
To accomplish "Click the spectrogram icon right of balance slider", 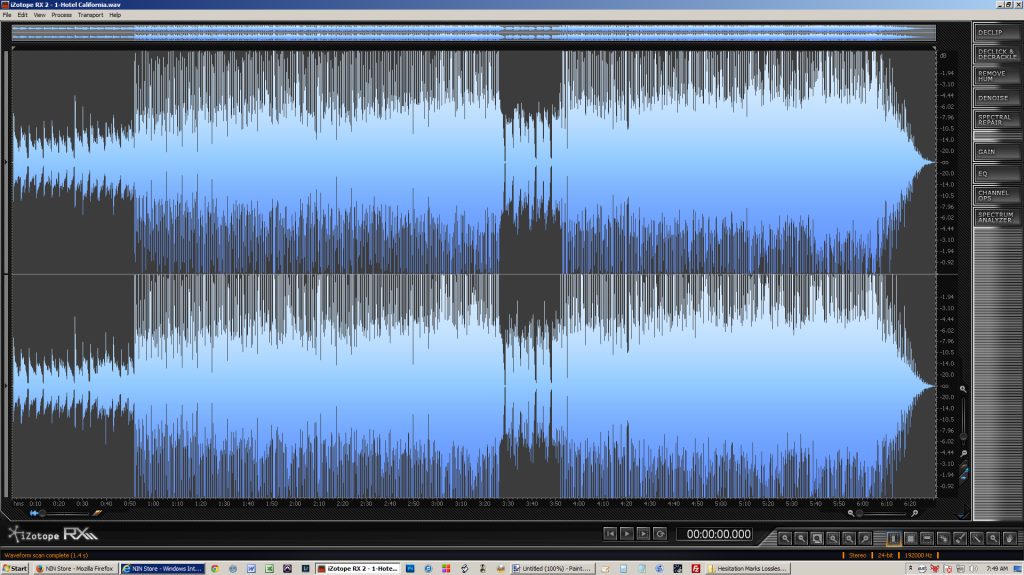I will (x=97, y=514).
